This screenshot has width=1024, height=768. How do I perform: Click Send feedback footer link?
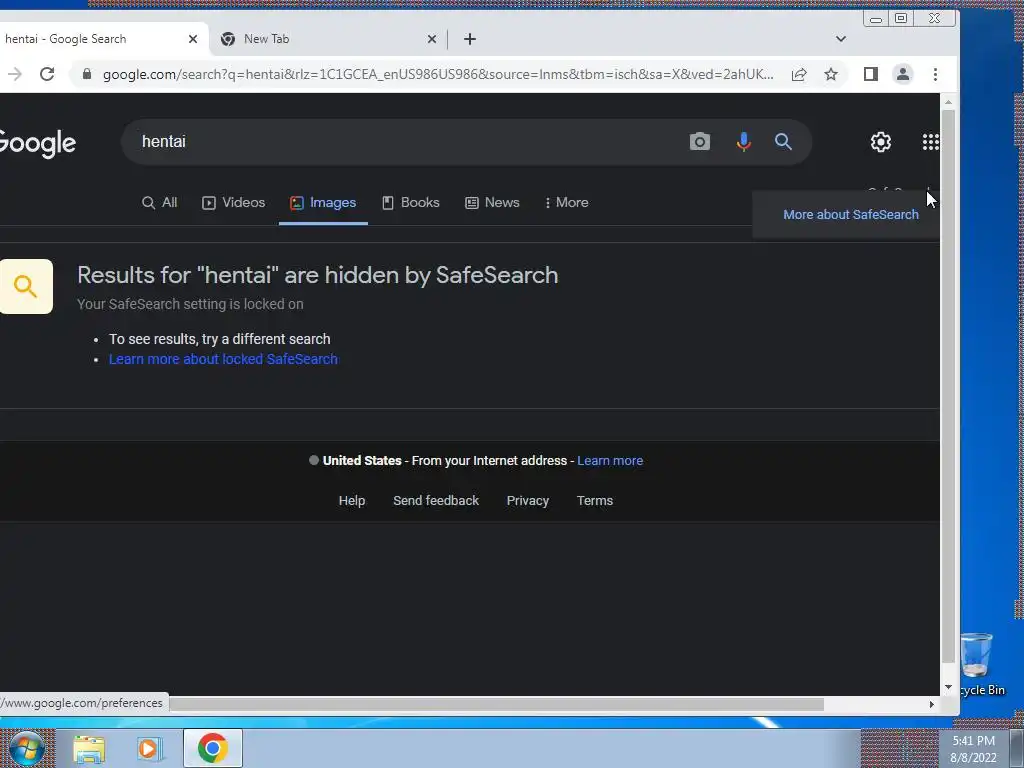pyautogui.click(x=436, y=500)
